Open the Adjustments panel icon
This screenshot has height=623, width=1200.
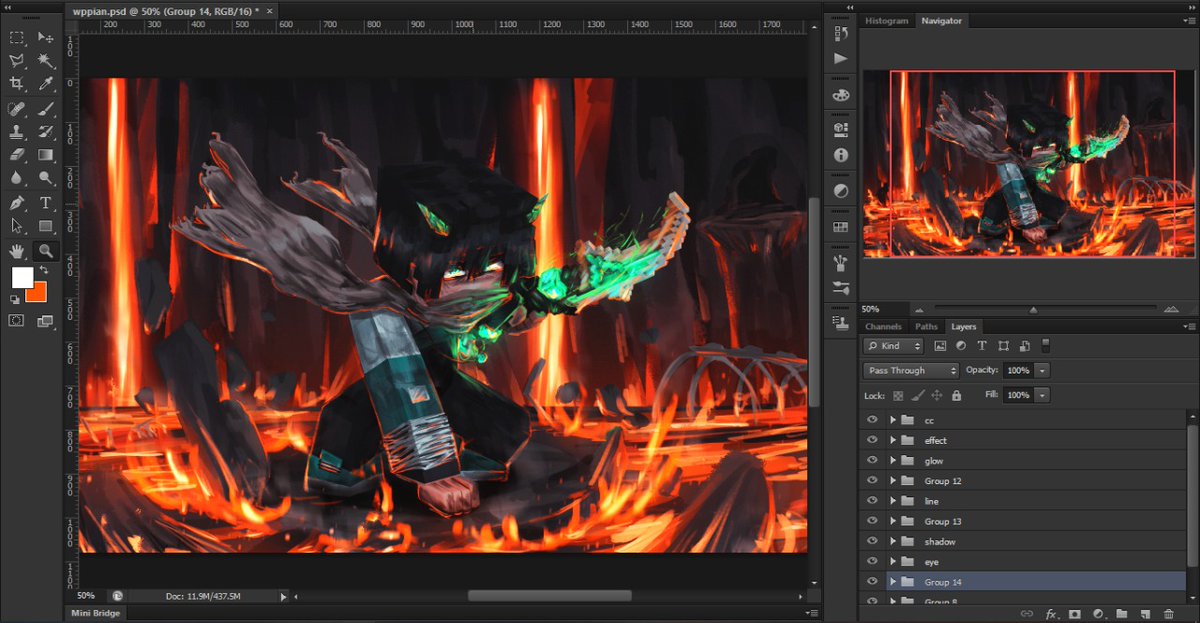[840, 190]
